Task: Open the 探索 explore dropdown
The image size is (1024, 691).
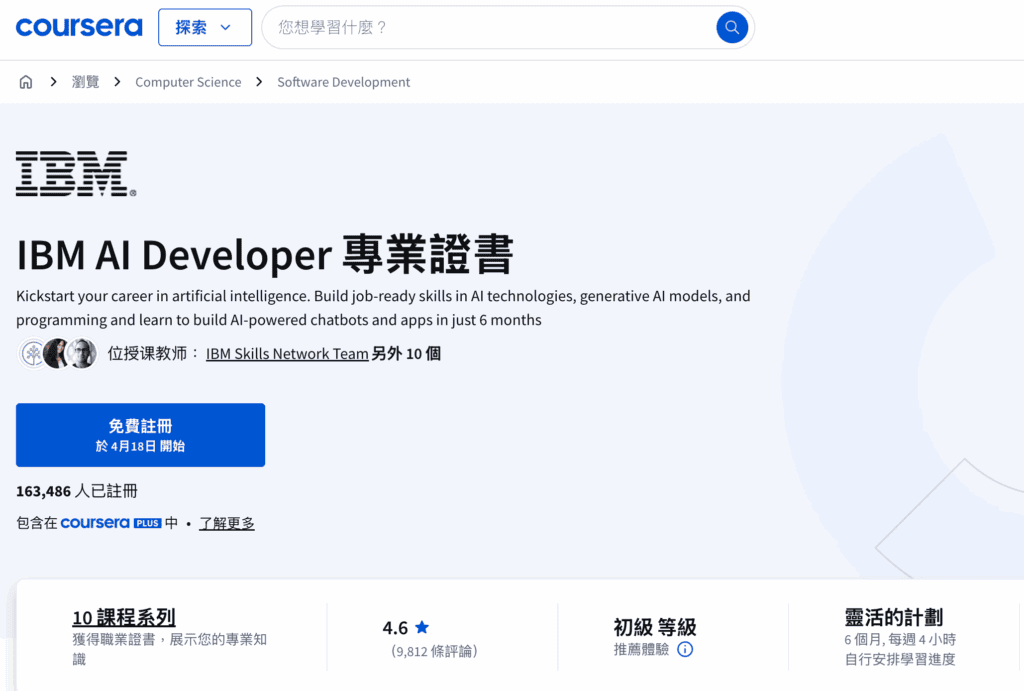Action: 204,27
